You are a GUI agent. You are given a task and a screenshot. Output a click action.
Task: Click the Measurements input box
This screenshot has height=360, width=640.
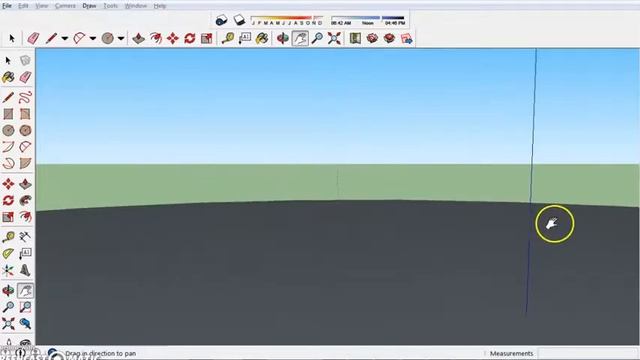(x=588, y=353)
